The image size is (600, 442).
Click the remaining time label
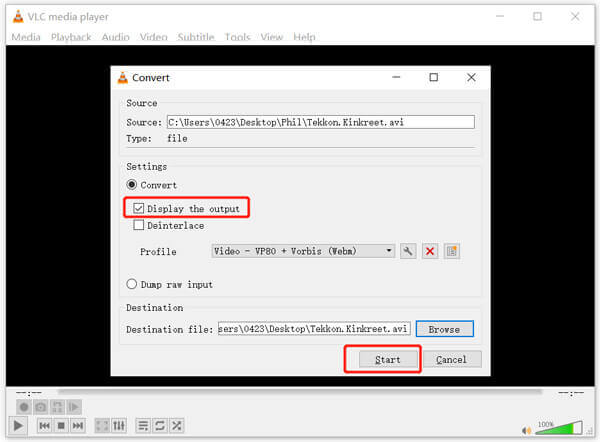click(x=571, y=393)
